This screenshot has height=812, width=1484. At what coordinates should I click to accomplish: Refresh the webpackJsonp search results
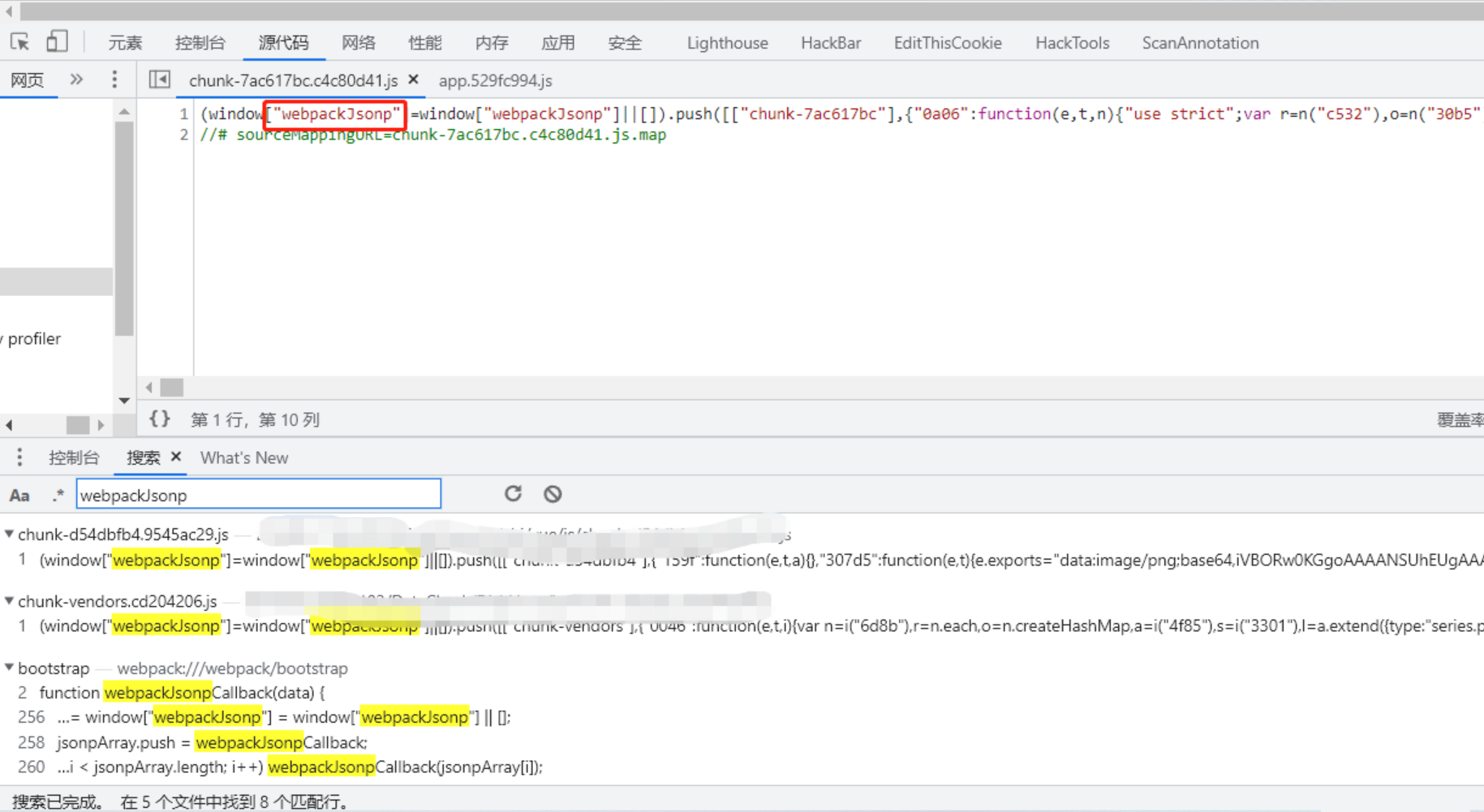tap(514, 493)
